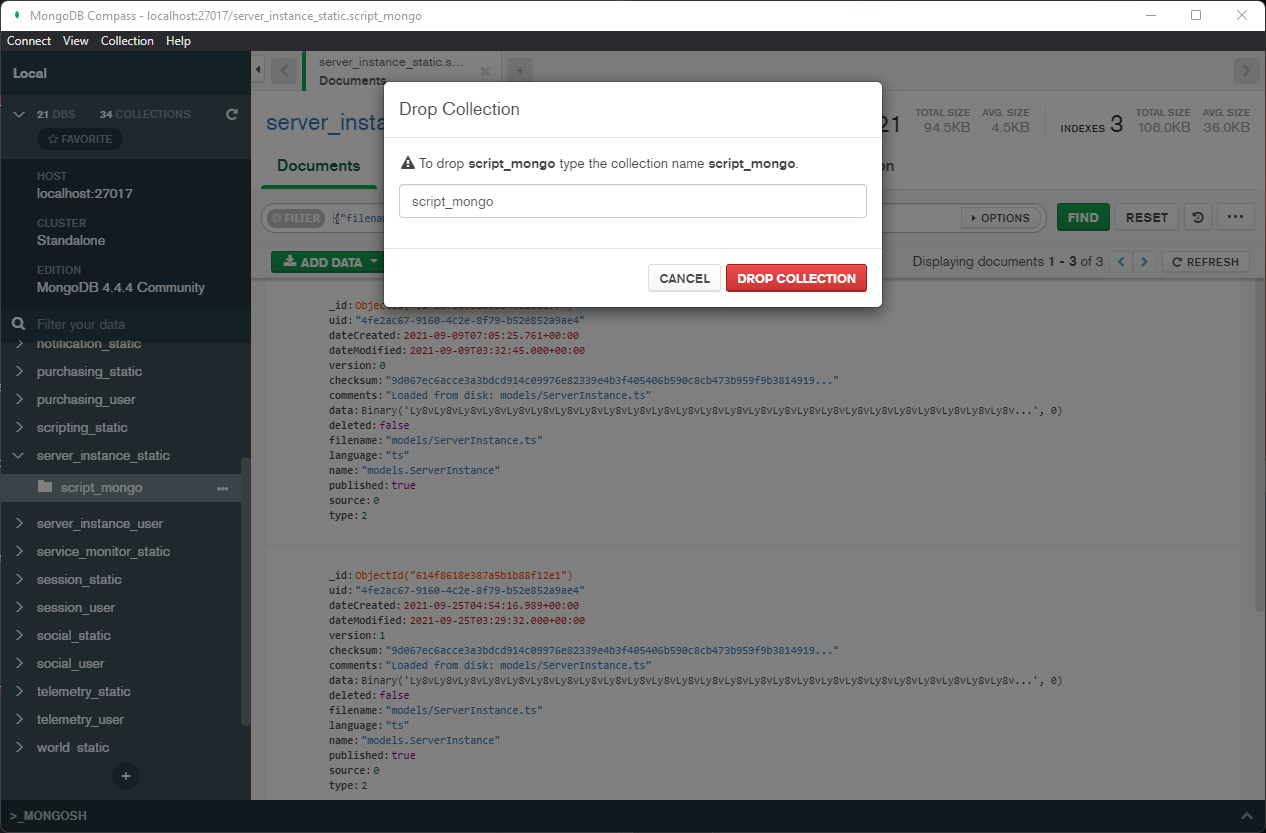
Task: Click the Local connection title
Action: (30, 73)
